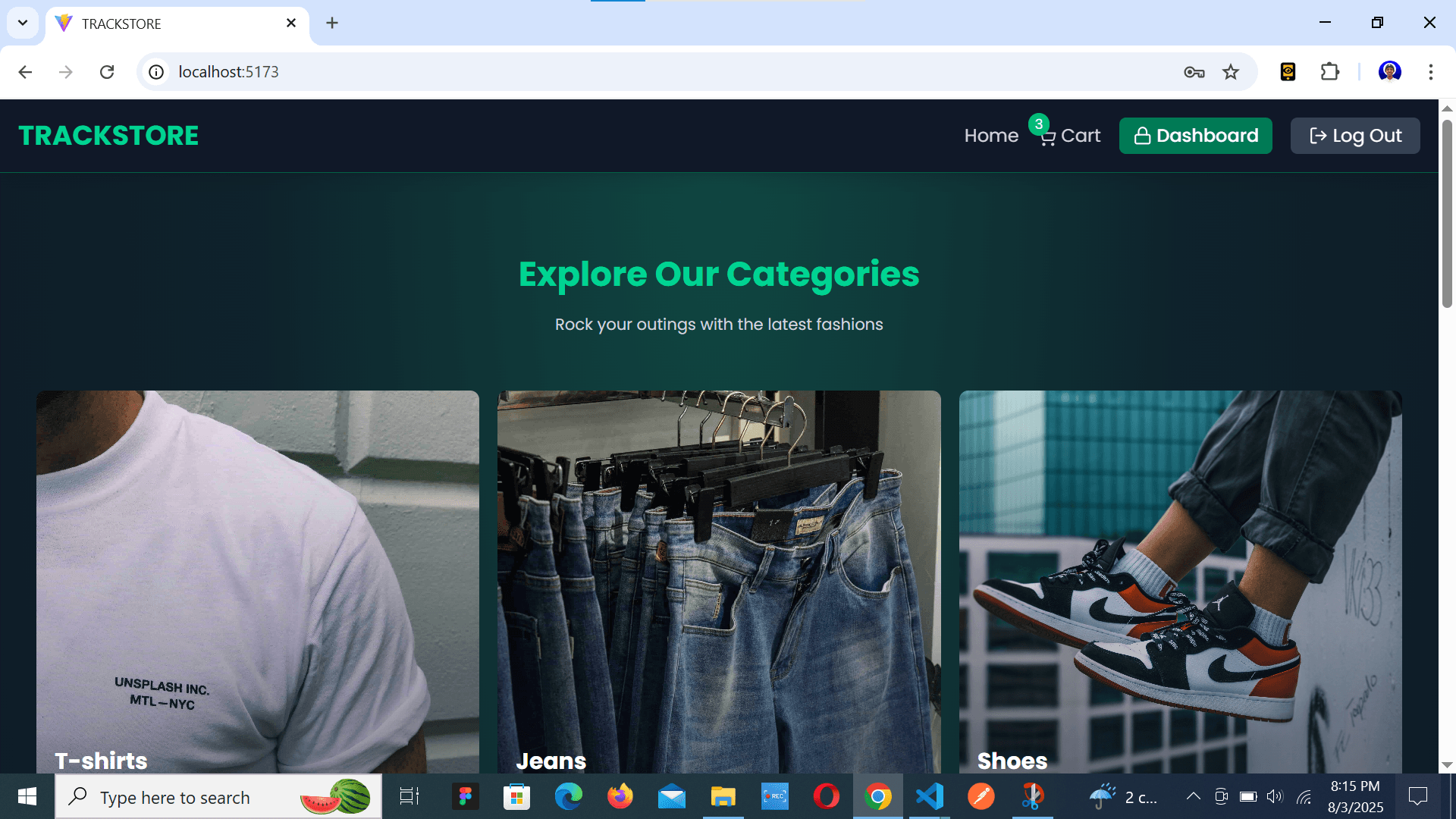Open the cart icon in navbar

point(1047,137)
